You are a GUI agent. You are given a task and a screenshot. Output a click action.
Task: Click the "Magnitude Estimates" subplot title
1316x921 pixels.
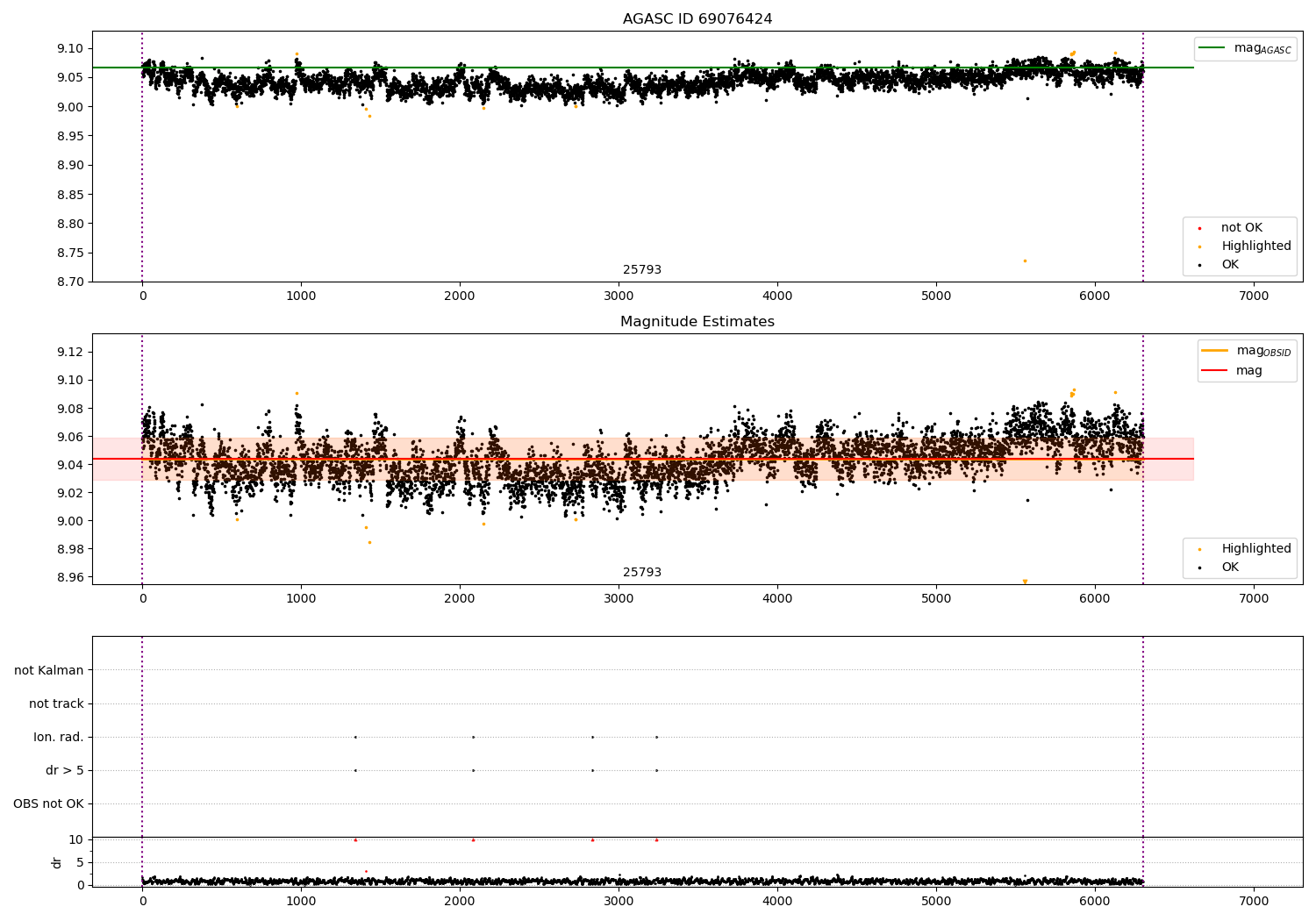[697, 322]
